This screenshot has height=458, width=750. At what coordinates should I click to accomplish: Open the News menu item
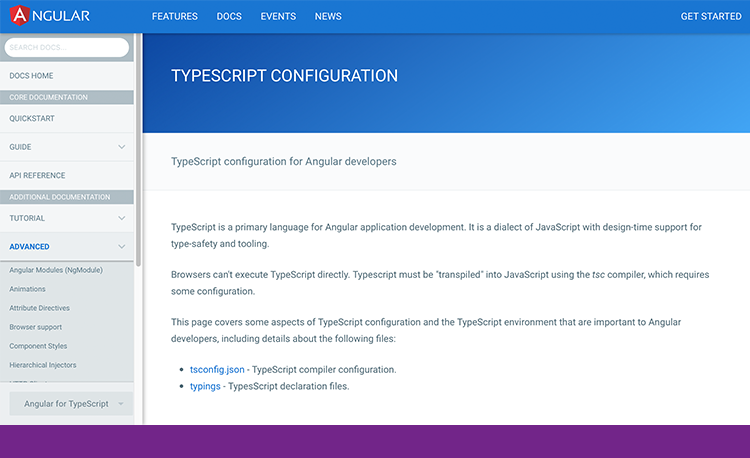pos(328,16)
